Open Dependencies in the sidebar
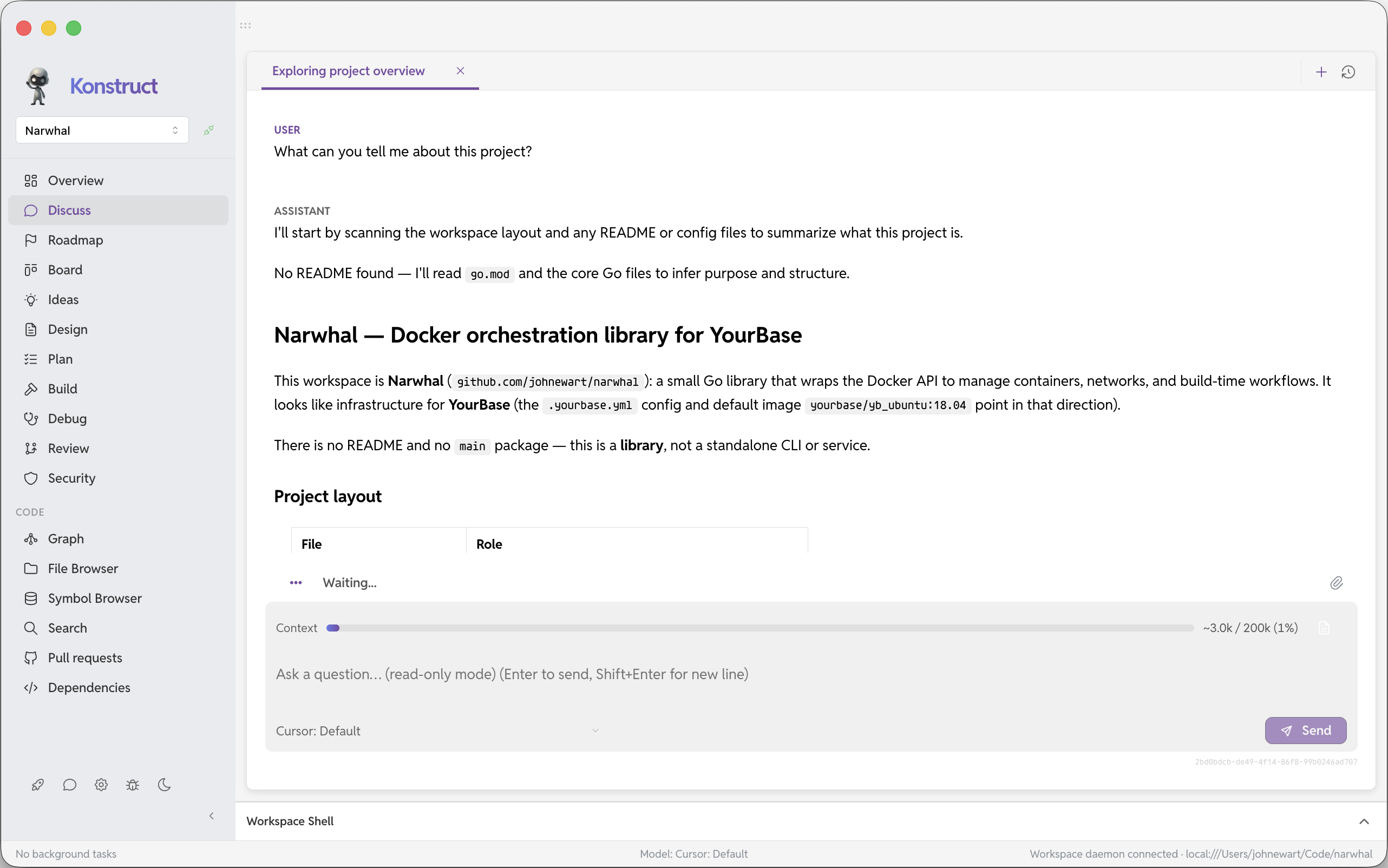This screenshot has width=1388, height=868. tap(119, 688)
